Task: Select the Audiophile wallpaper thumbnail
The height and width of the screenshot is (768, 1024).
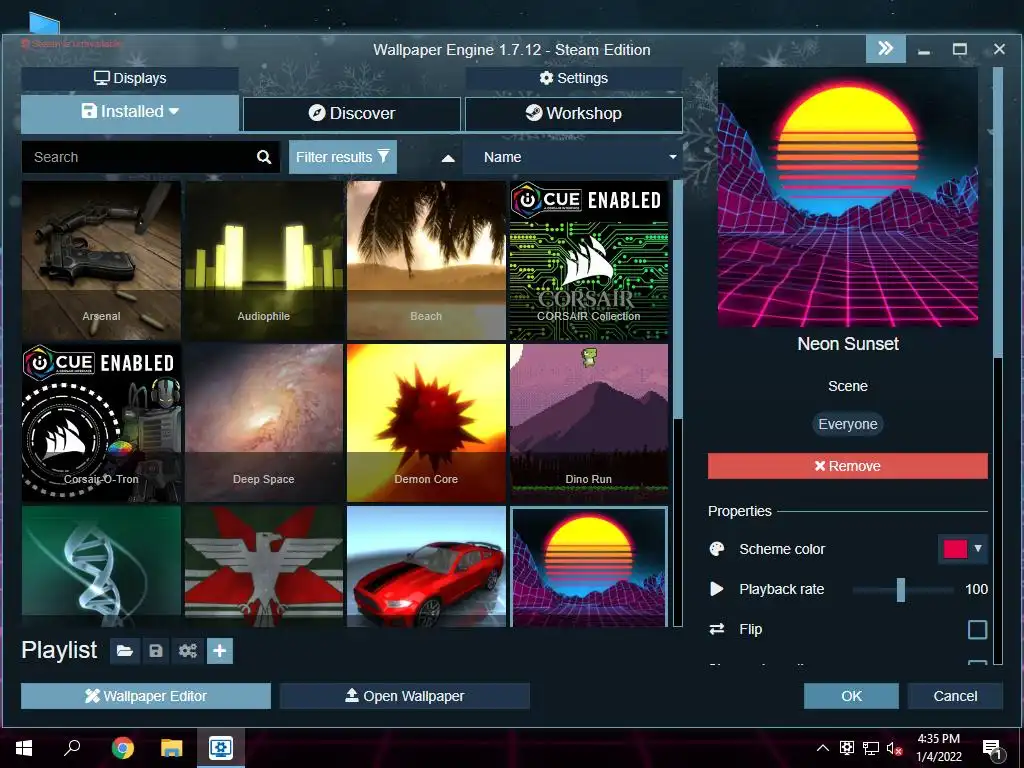Action: click(264, 261)
